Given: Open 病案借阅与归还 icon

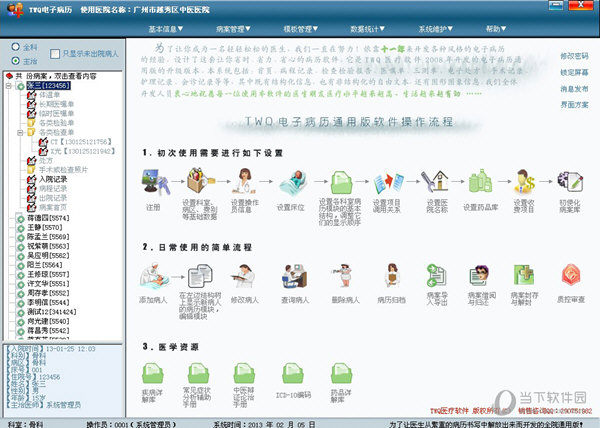Looking at the screenshot, I should tap(480, 275).
